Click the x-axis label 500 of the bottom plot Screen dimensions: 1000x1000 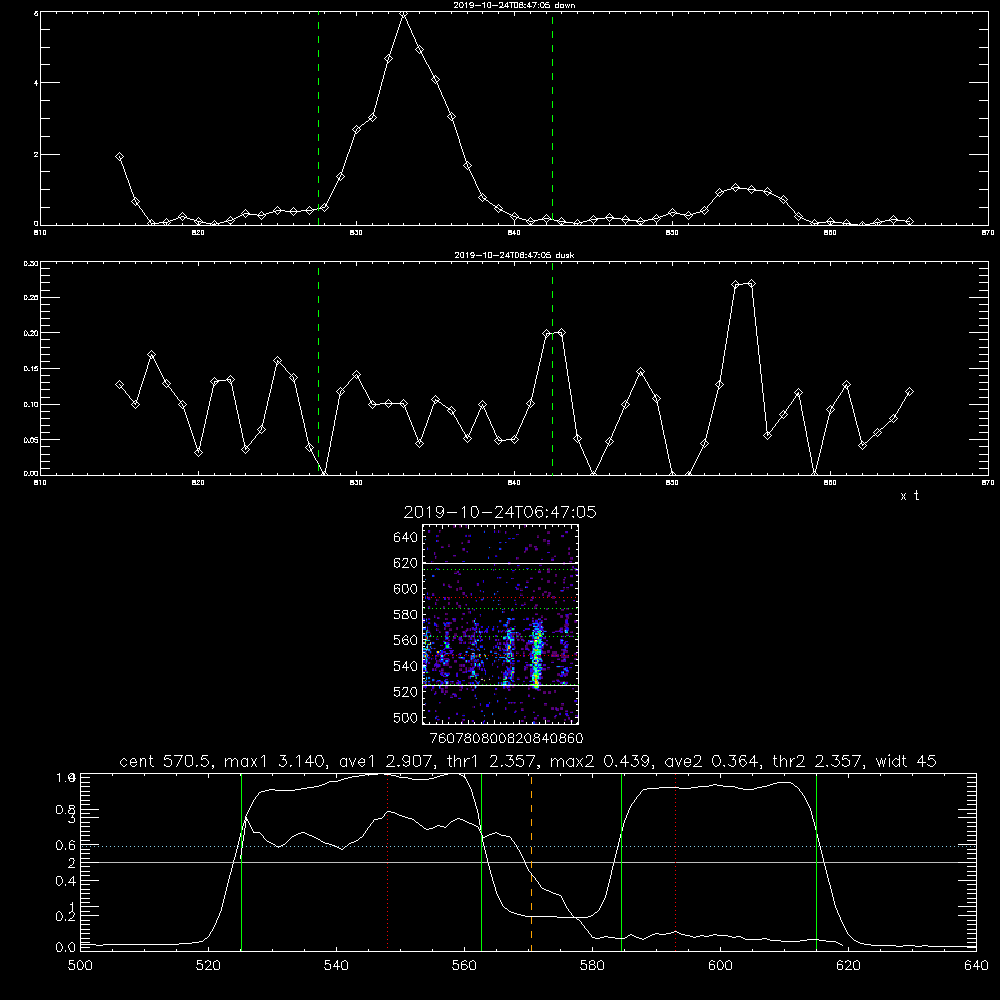tap(80, 965)
